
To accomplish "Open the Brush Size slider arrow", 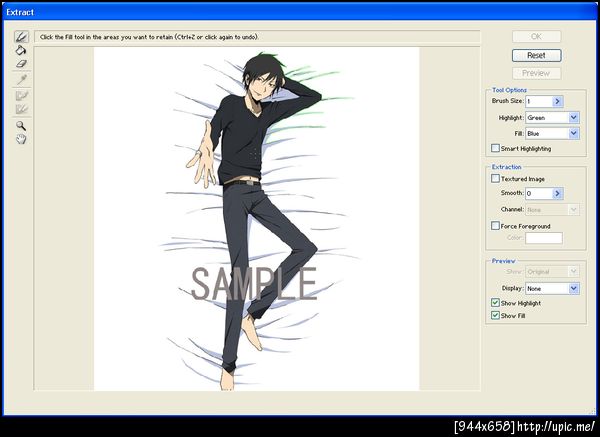I will 558,101.
